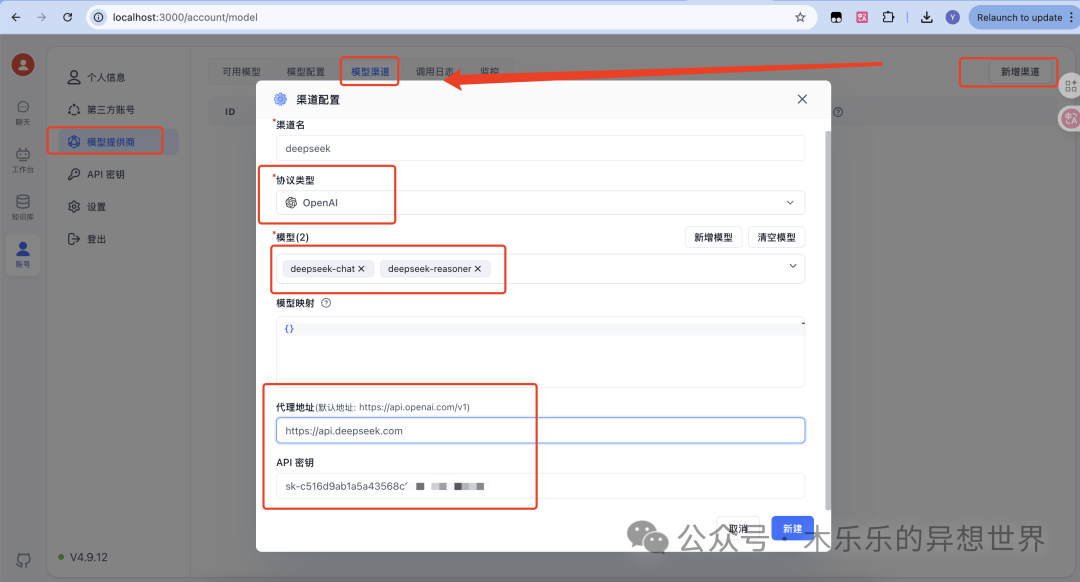Expand the model list dropdown arrow
The width and height of the screenshot is (1080, 582).
793,266
